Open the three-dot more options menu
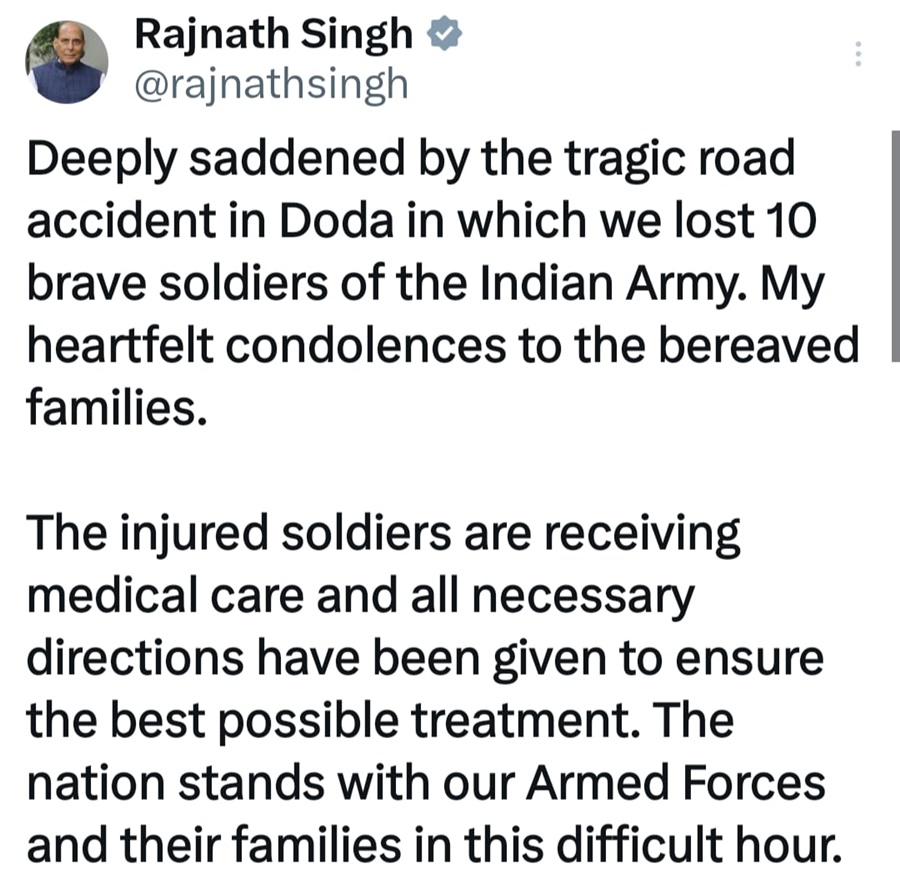The image size is (900, 888). [x=857, y=53]
